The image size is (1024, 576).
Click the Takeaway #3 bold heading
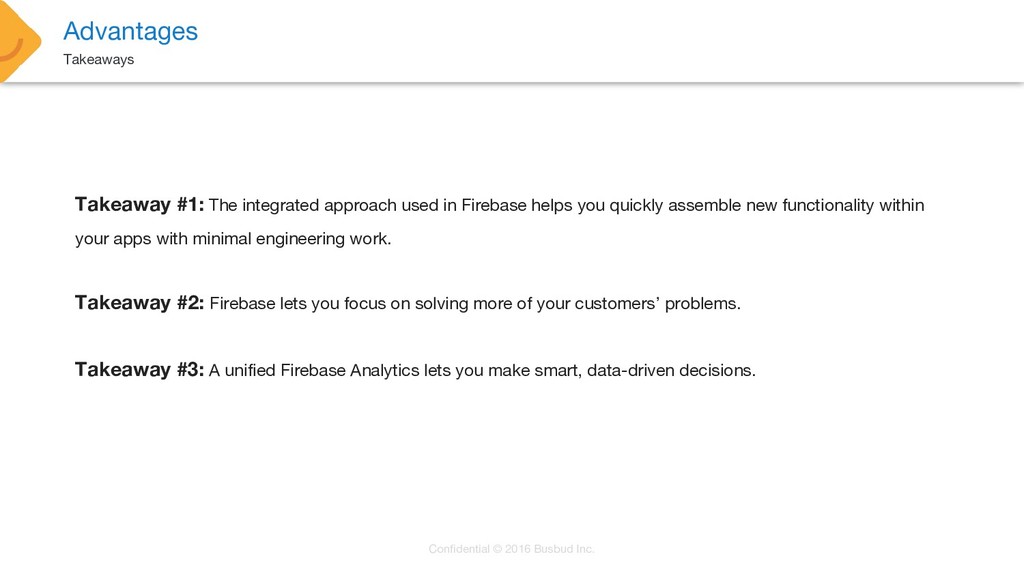pos(139,370)
